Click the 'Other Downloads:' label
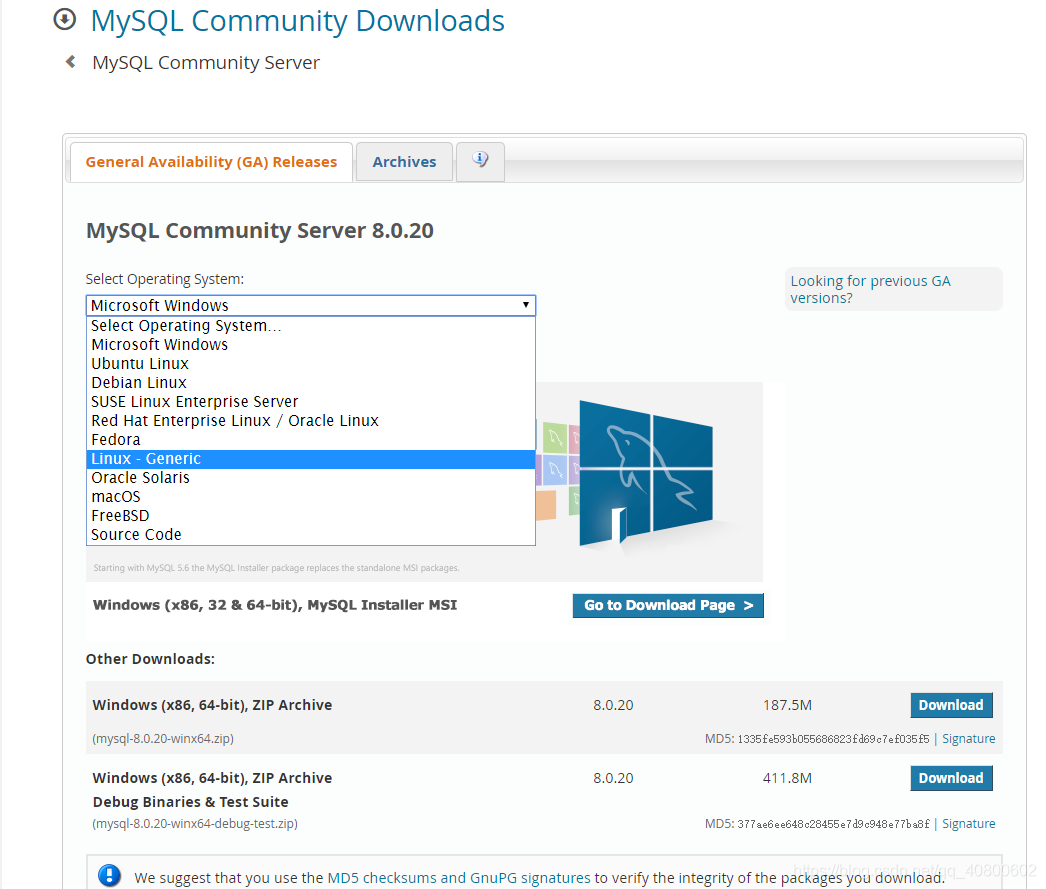The height and width of the screenshot is (889, 1046). (150, 659)
